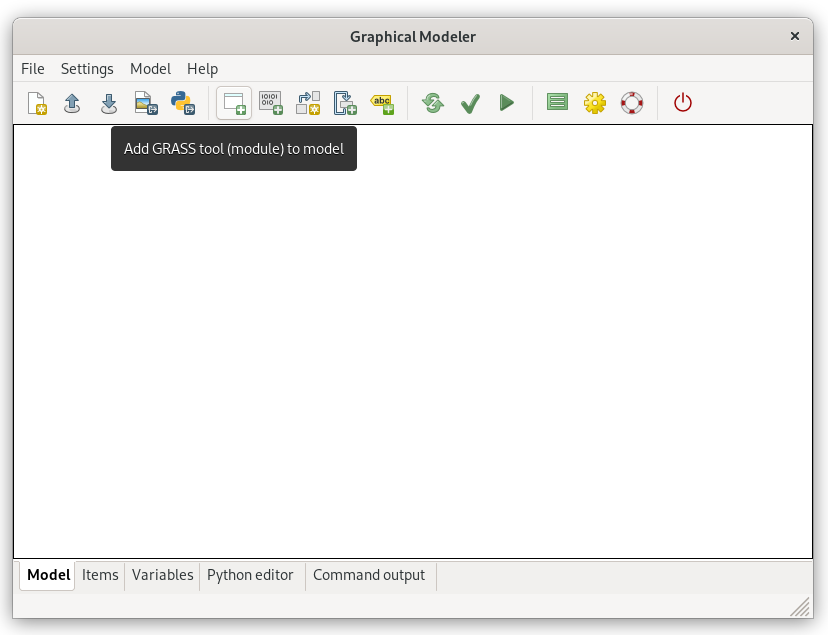Switch to the Command output tab

coord(369,575)
